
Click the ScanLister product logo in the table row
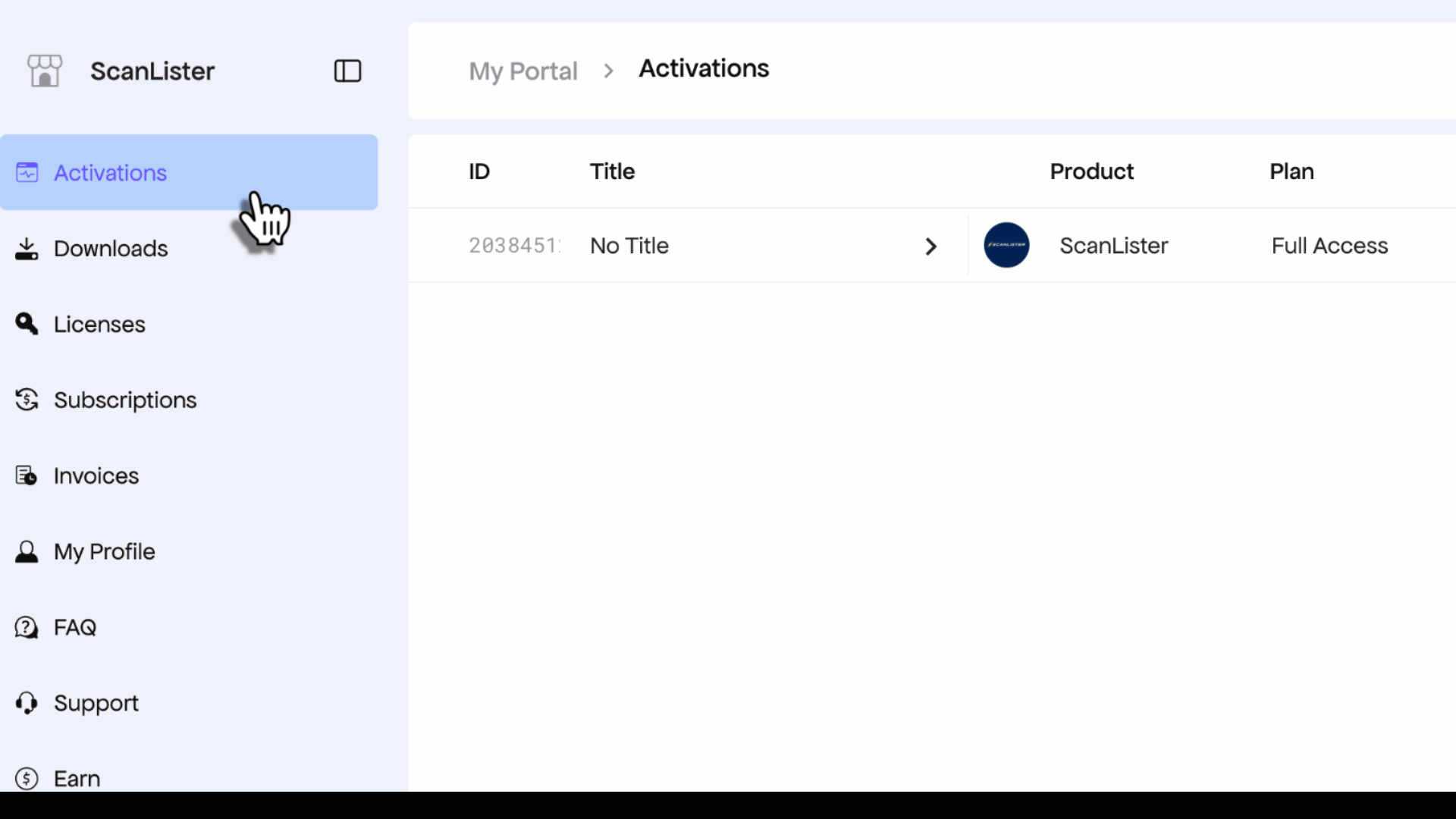click(x=1006, y=245)
